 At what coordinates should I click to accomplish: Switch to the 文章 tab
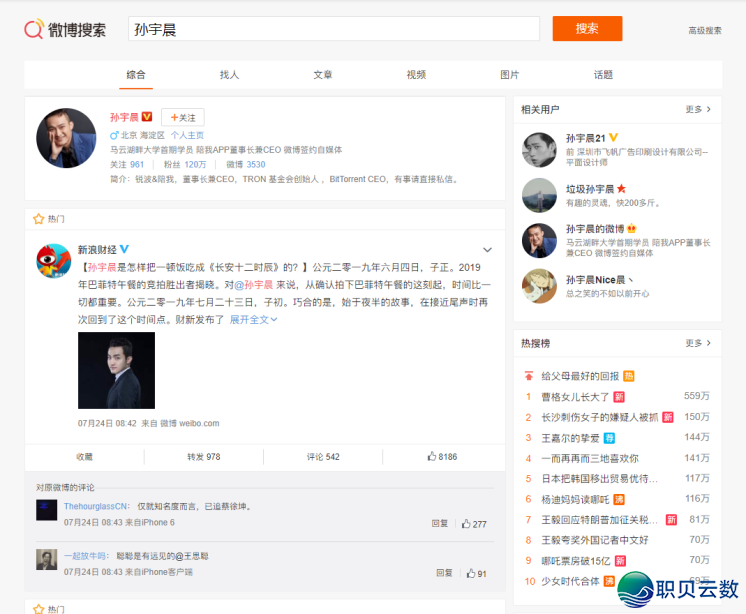tap(323, 75)
